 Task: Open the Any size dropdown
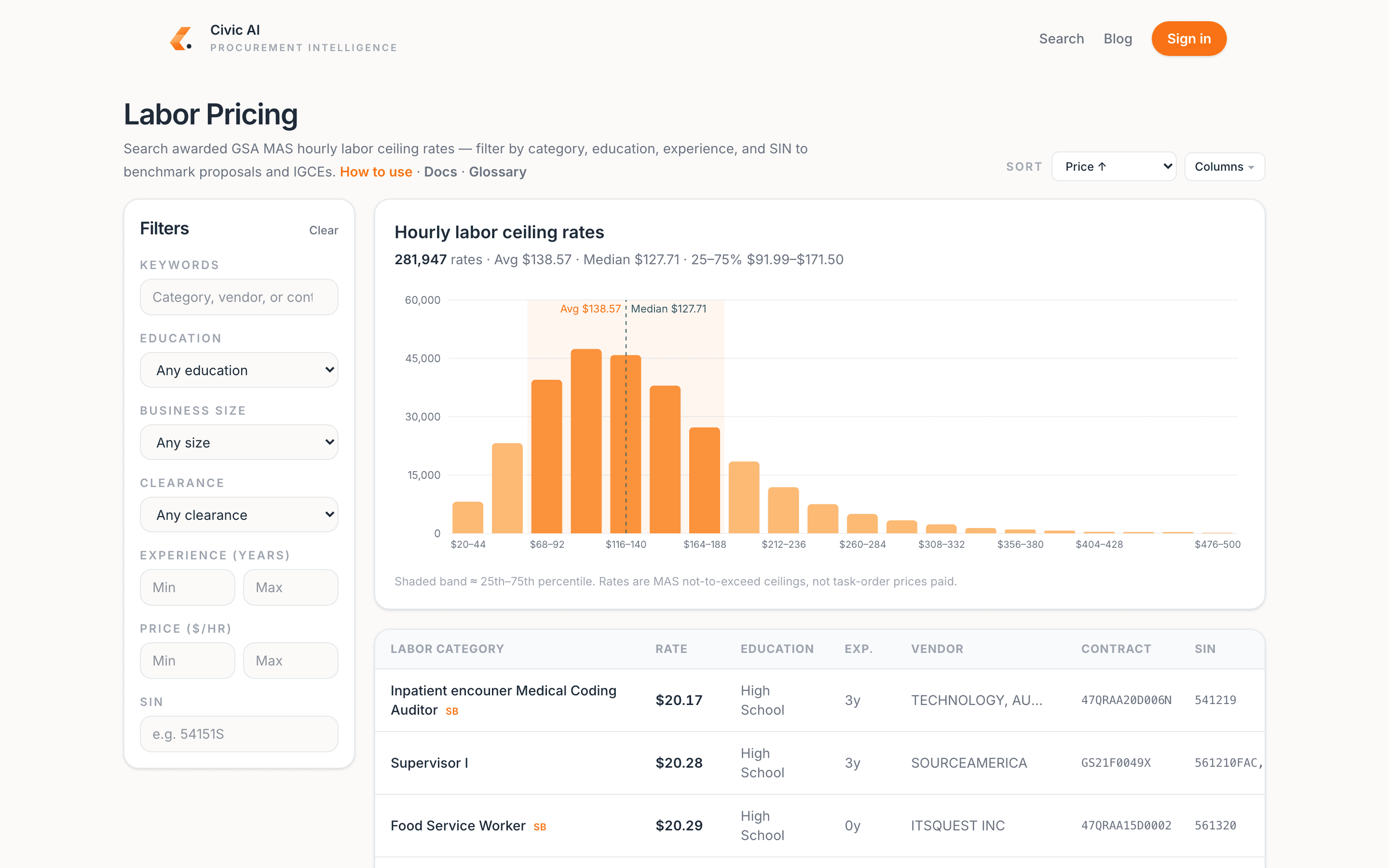(x=239, y=442)
